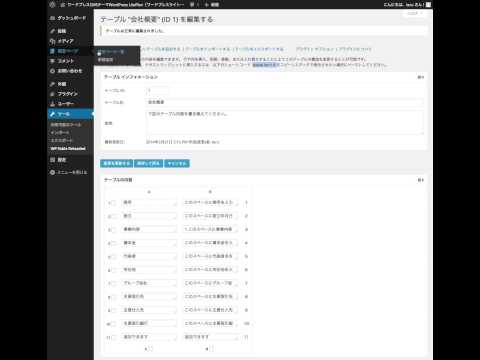480x360 pixels.
Task: Click into the description textarea
Action: pyautogui.click(x=285, y=122)
